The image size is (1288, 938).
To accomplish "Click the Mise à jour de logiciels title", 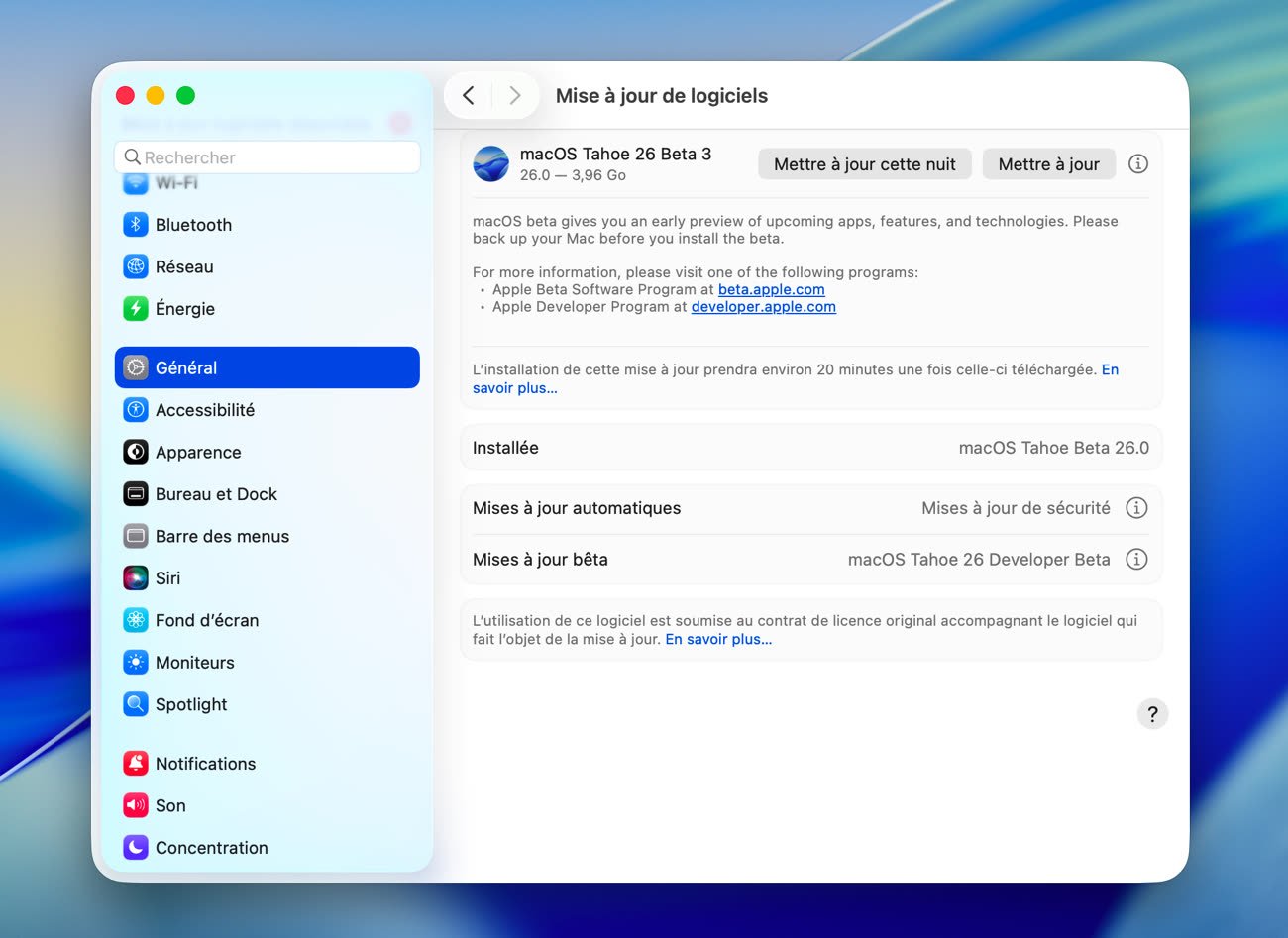I will (662, 96).
